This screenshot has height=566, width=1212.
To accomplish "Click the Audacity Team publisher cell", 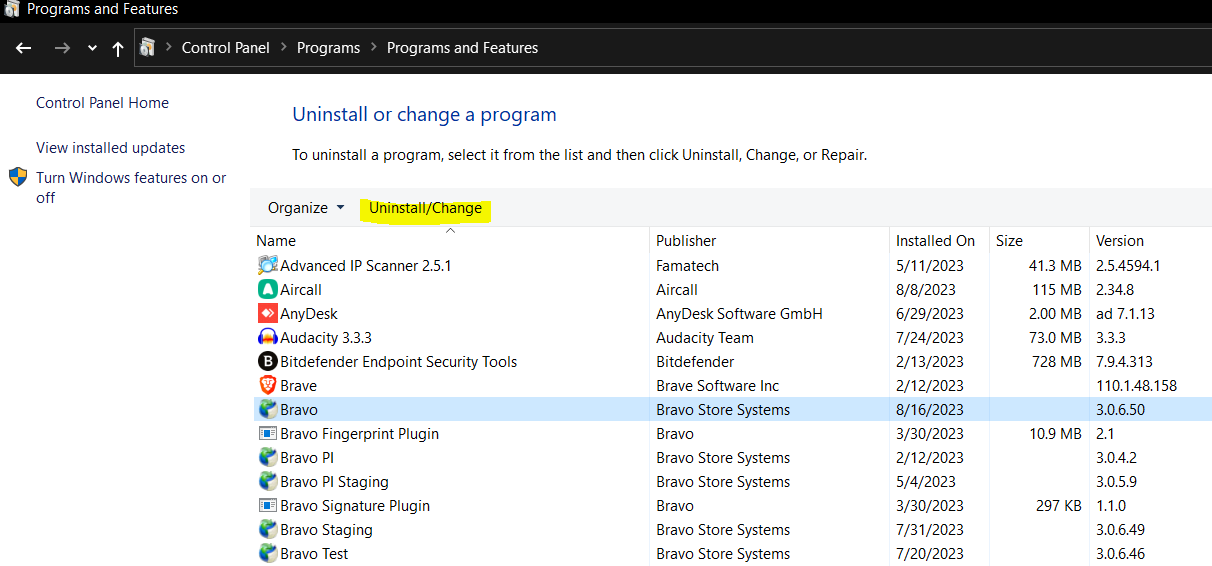I will pyautogui.click(x=705, y=338).
